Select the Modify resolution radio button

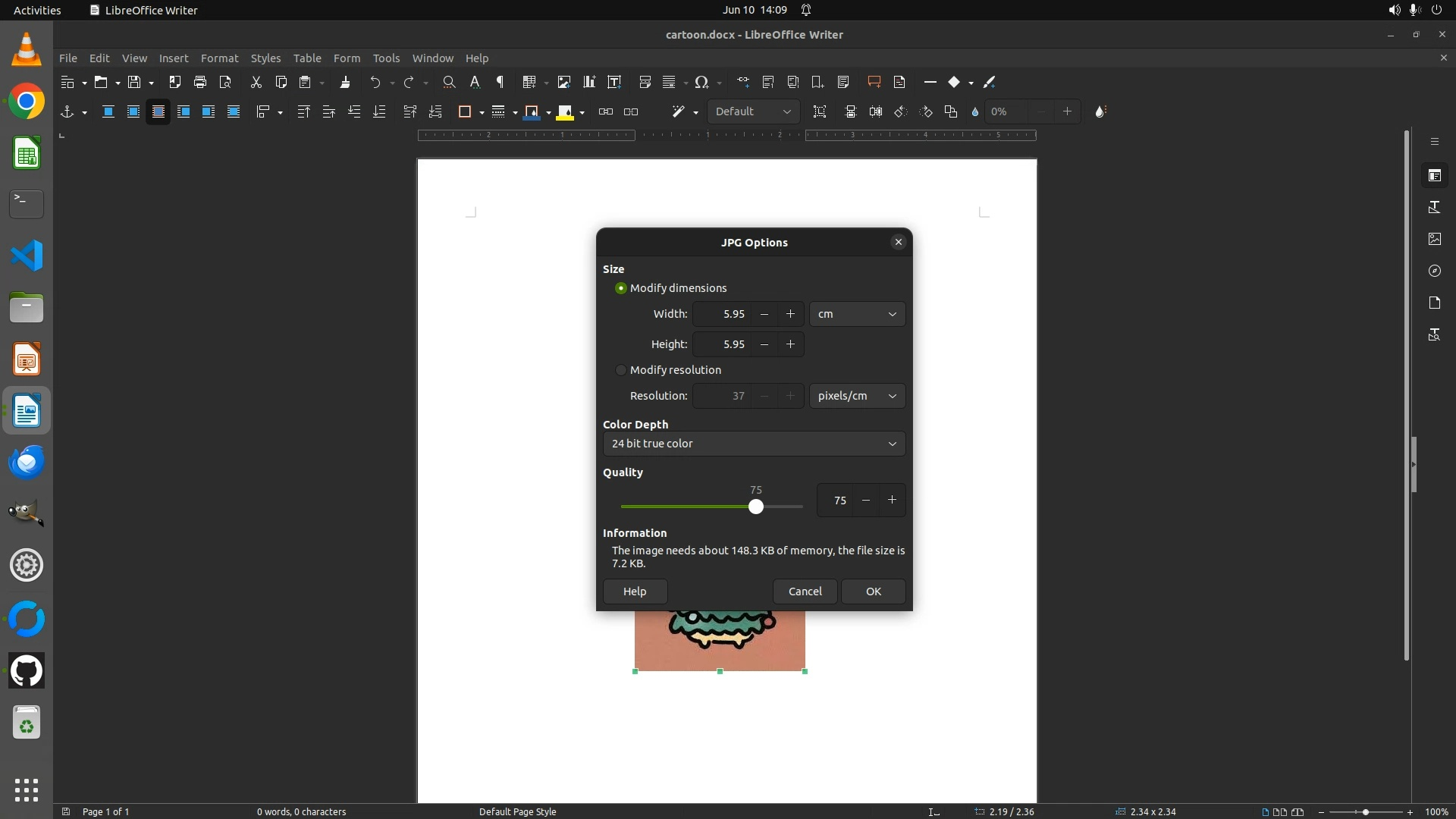[x=621, y=370]
